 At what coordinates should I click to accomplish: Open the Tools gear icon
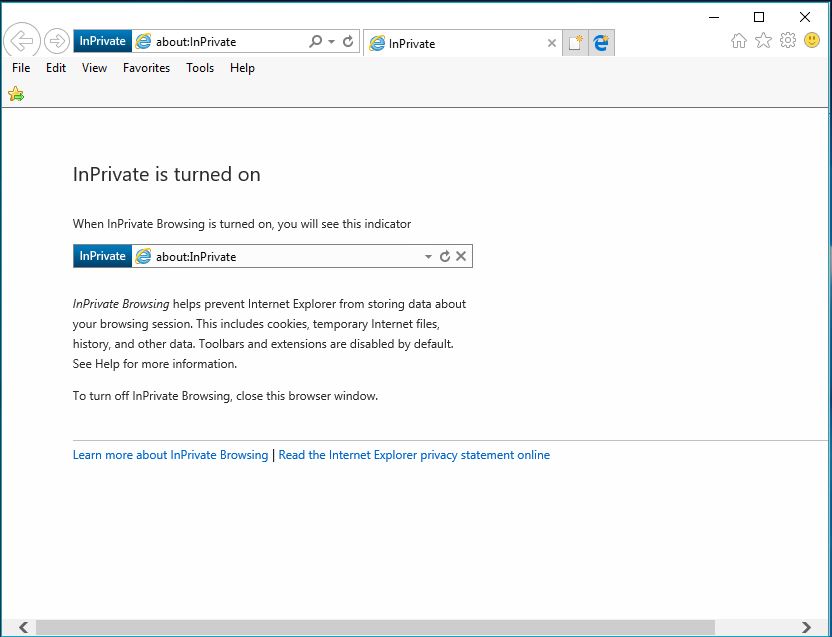click(x=788, y=40)
